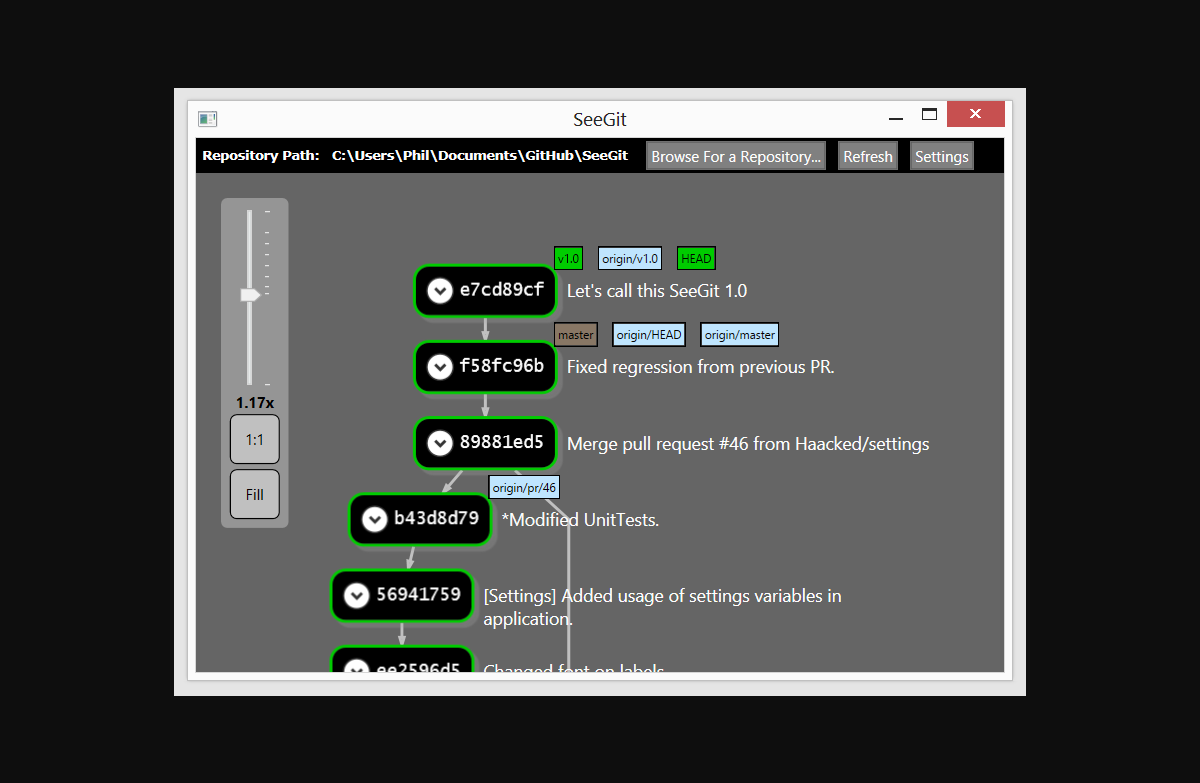Click Browse For a Repository button
This screenshot has width=1200, height=783.
click(x=736, y=156)
